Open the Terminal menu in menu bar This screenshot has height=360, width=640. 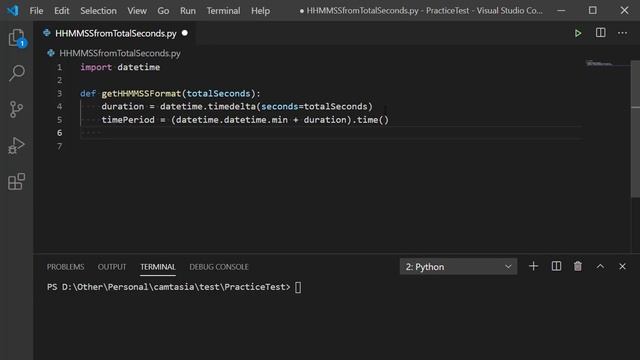223,11
